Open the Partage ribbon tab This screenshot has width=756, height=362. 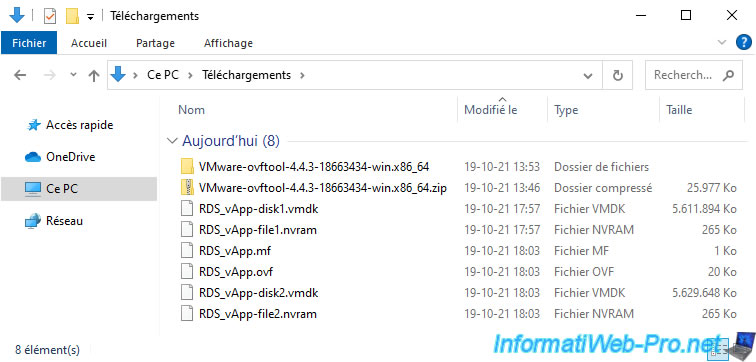point(155,43)
